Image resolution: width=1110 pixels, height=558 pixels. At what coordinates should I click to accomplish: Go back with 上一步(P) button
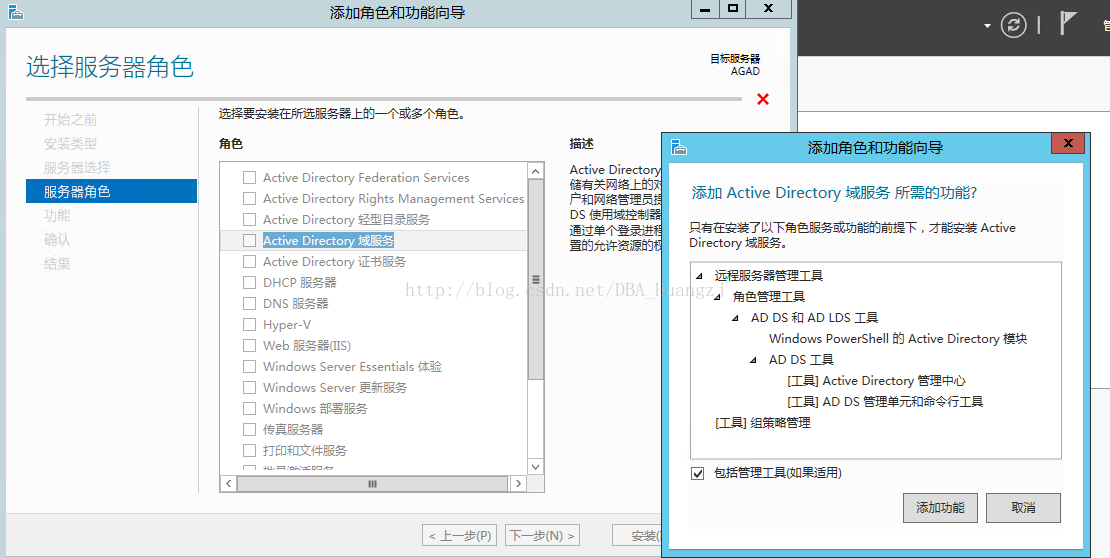pos(459,535)
